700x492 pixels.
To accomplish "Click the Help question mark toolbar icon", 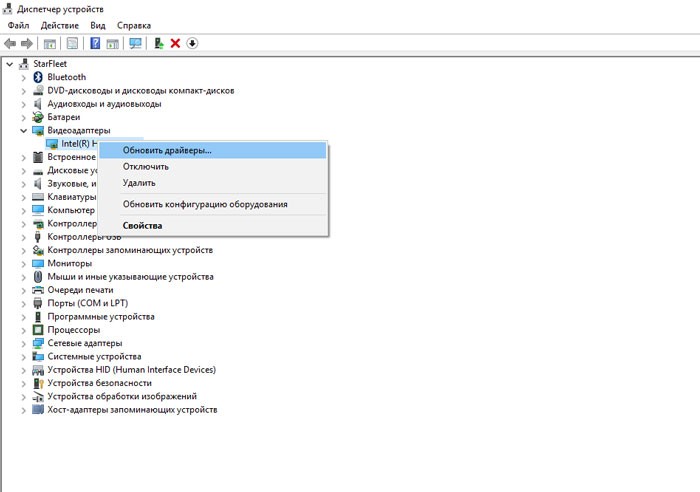I will (95, 43).
